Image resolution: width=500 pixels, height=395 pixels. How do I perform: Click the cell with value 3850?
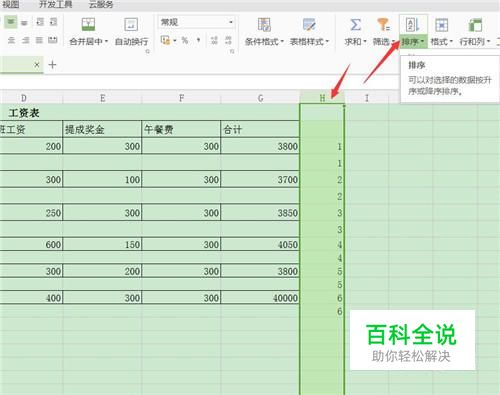click(260, 213)
